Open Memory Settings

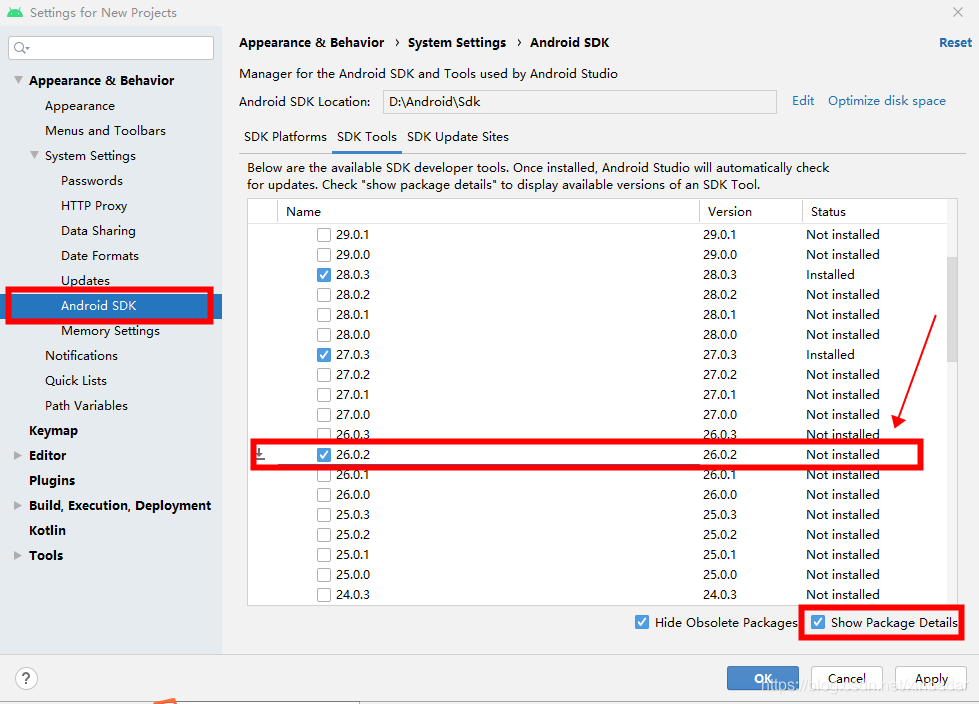pyautogui.click(x=110, y=331)
